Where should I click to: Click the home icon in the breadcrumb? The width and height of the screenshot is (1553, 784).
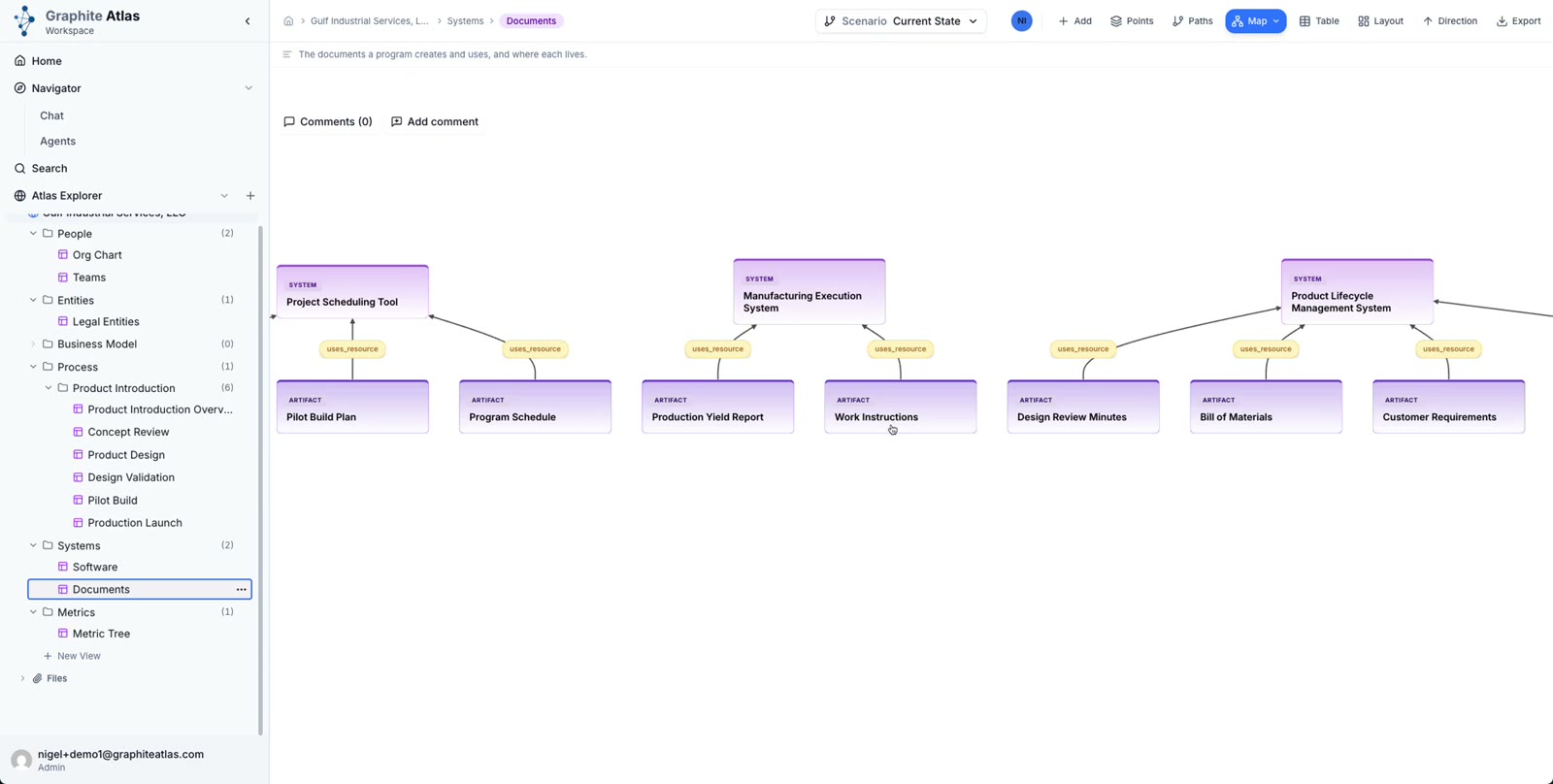(288, 21)
